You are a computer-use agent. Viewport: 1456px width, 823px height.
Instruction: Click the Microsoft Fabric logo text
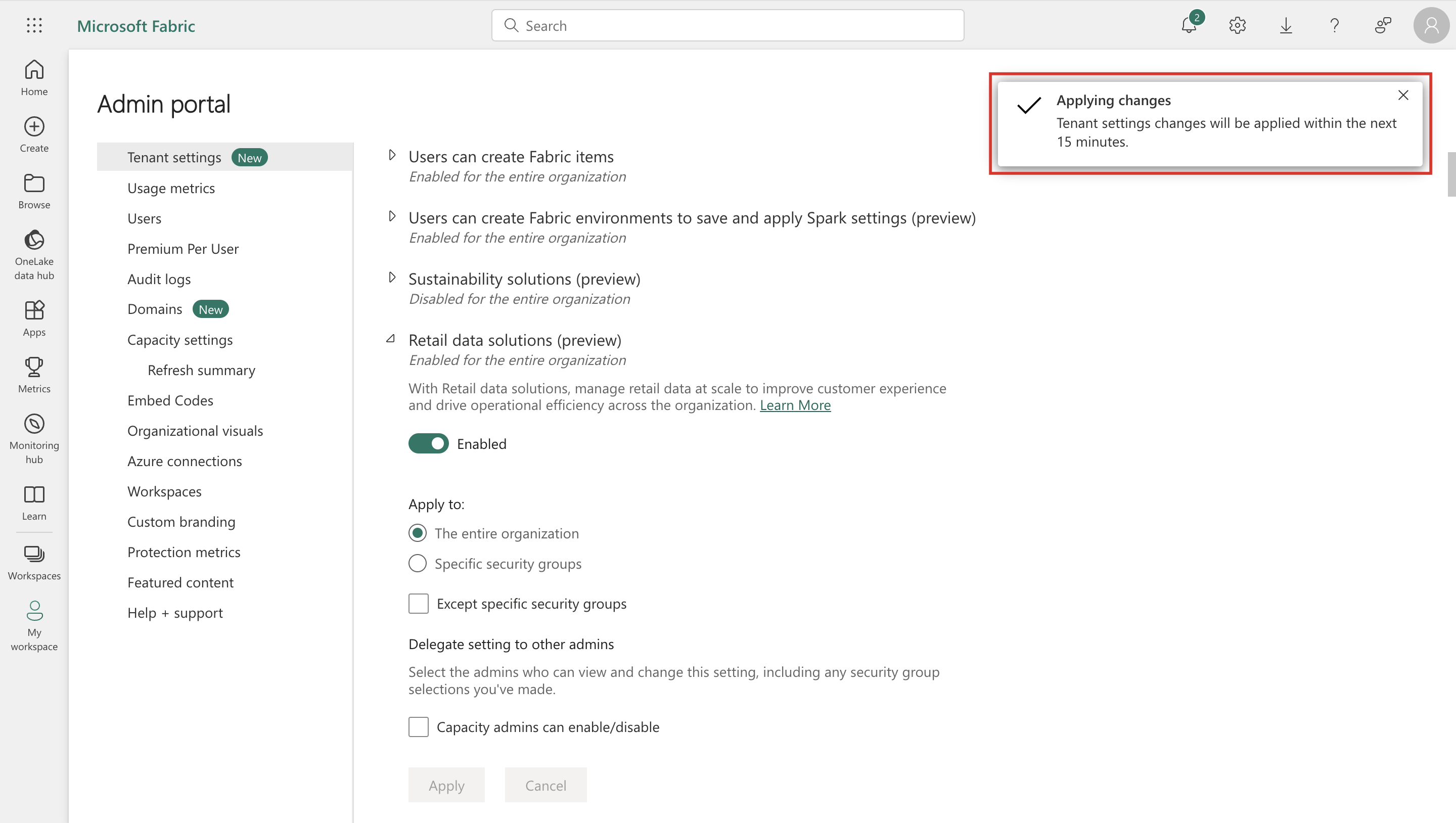(x=135, y=26)
